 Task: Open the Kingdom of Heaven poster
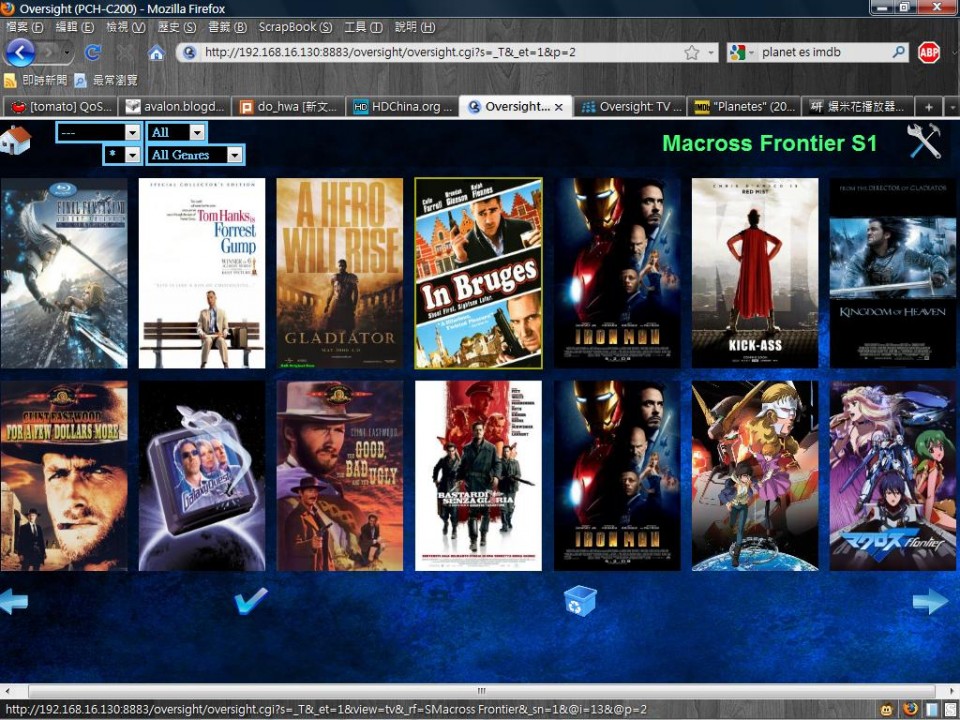[893, 273]
